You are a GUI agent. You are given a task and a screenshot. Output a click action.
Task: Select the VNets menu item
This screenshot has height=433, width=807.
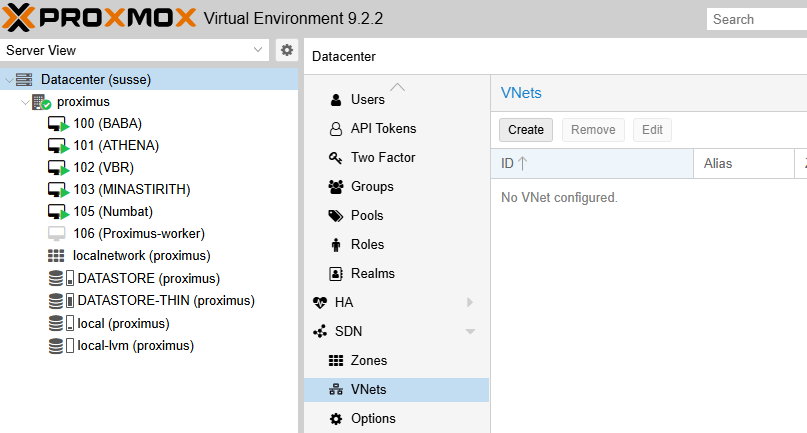396,390
